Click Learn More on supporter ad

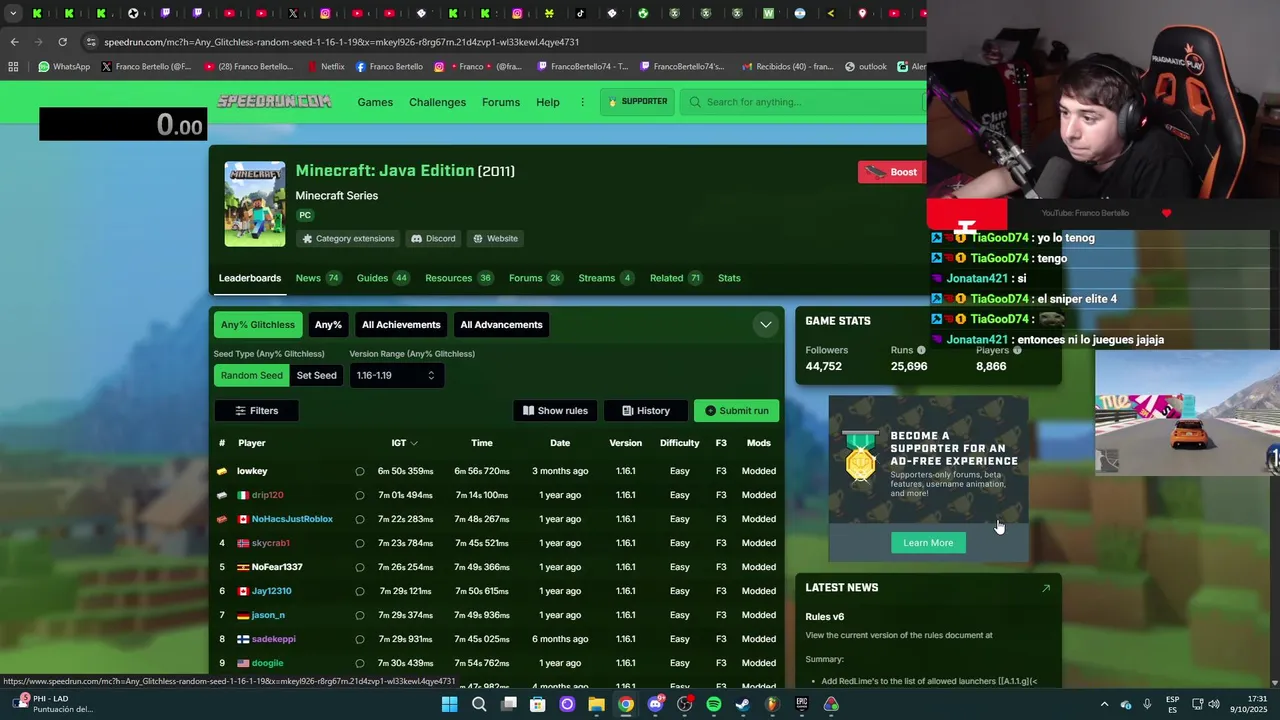[x=928, y=543]
